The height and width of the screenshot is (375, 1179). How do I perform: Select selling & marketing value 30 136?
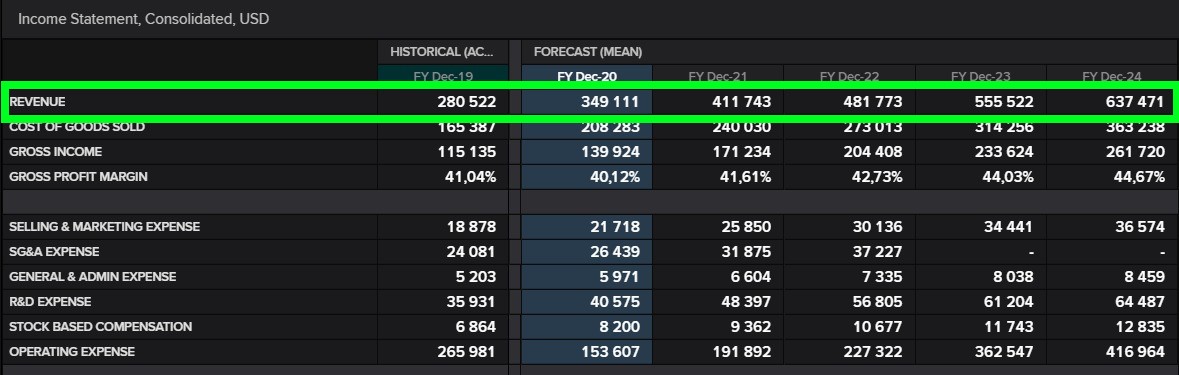coord(877,226)
